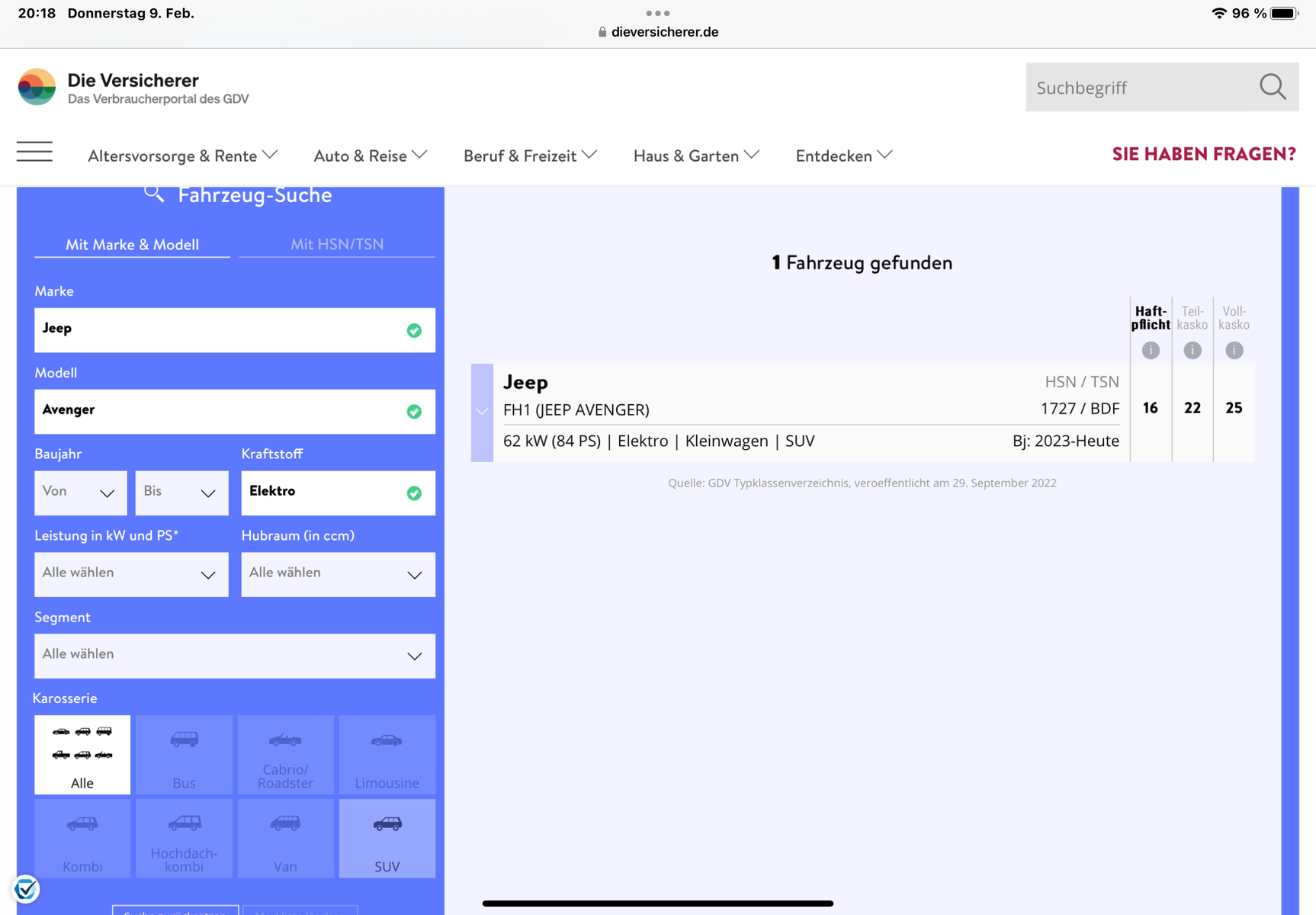Choose the Kombi body type
The width and height of the screenshot is (1316, 915).
pyautogui.click(x=82, y=839)
